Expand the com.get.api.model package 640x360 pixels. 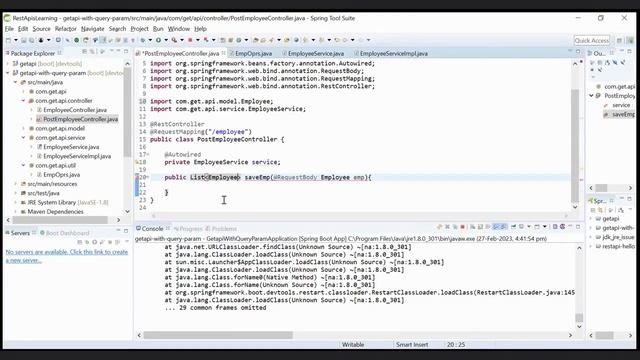(23, 129)
